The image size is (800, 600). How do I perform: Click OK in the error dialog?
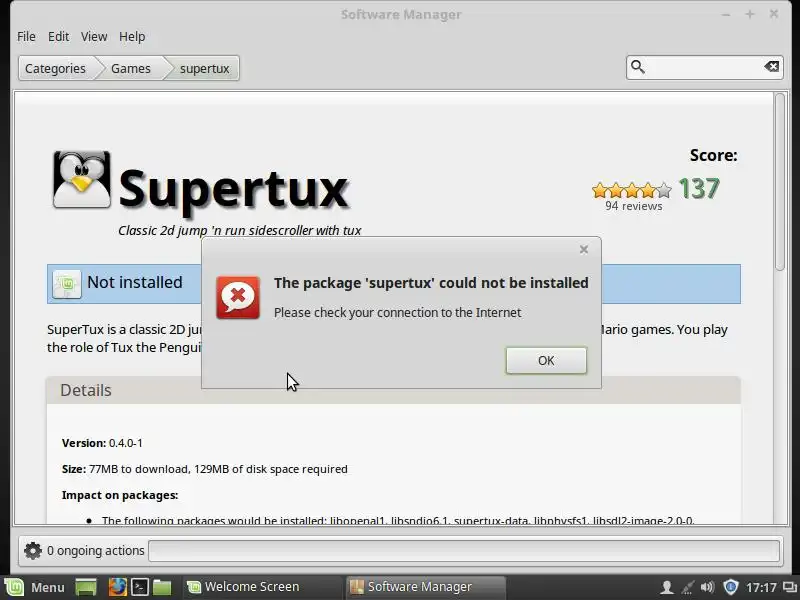(x=546, y=360)
